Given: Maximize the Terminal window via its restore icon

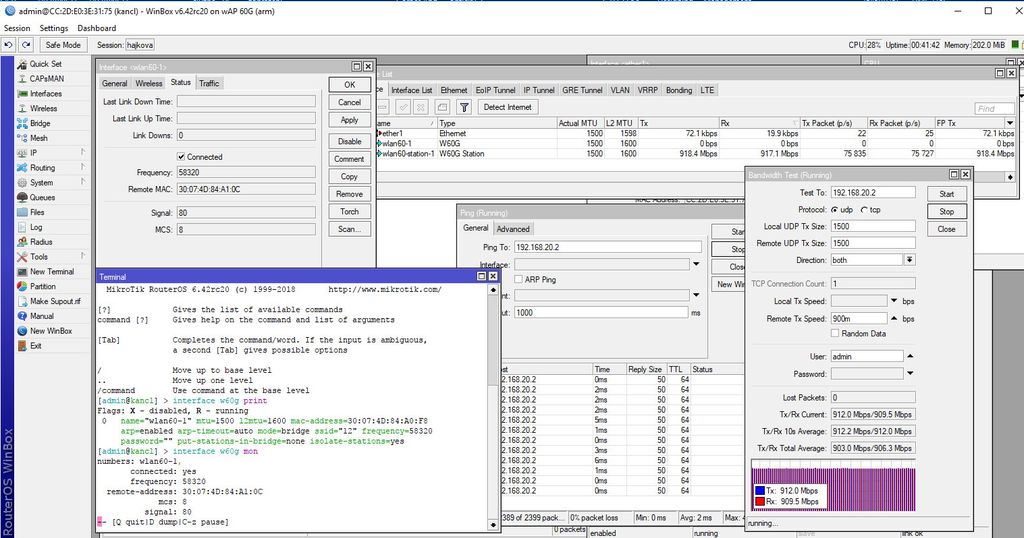Looking at the screenshot, I should (481, 276).
